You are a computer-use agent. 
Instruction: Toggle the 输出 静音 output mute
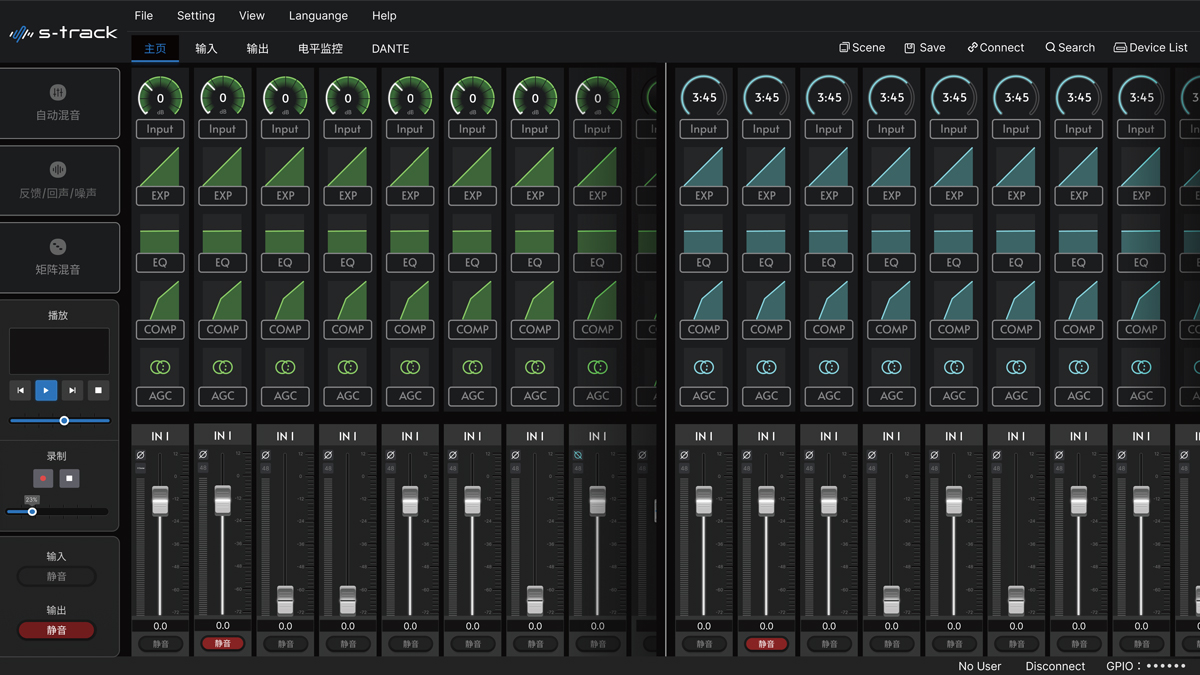(57, 630)
